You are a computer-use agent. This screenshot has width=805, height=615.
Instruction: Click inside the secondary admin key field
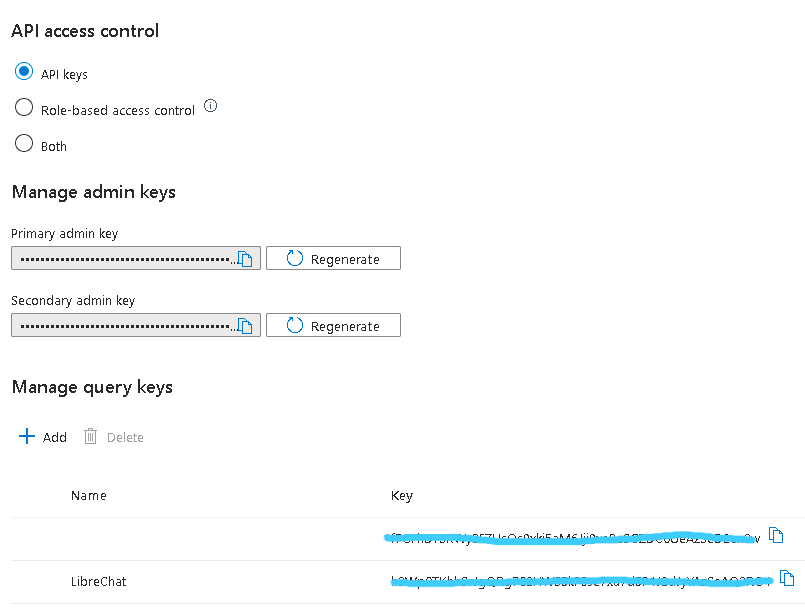pyautogui.click(x=125, y=326)
